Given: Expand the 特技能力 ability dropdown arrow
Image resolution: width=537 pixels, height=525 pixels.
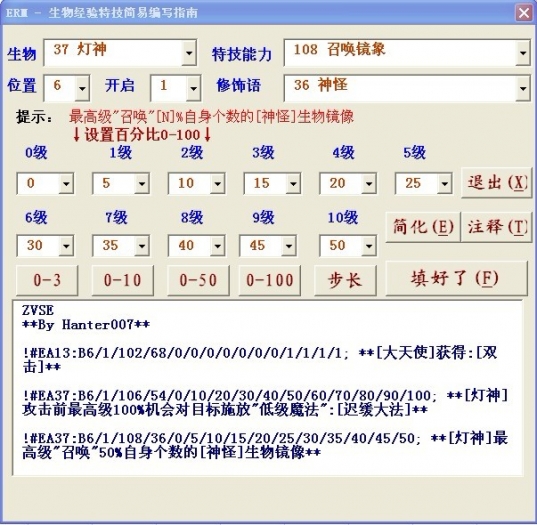Looking at the screenshot, I should click(x=523, y=53).
